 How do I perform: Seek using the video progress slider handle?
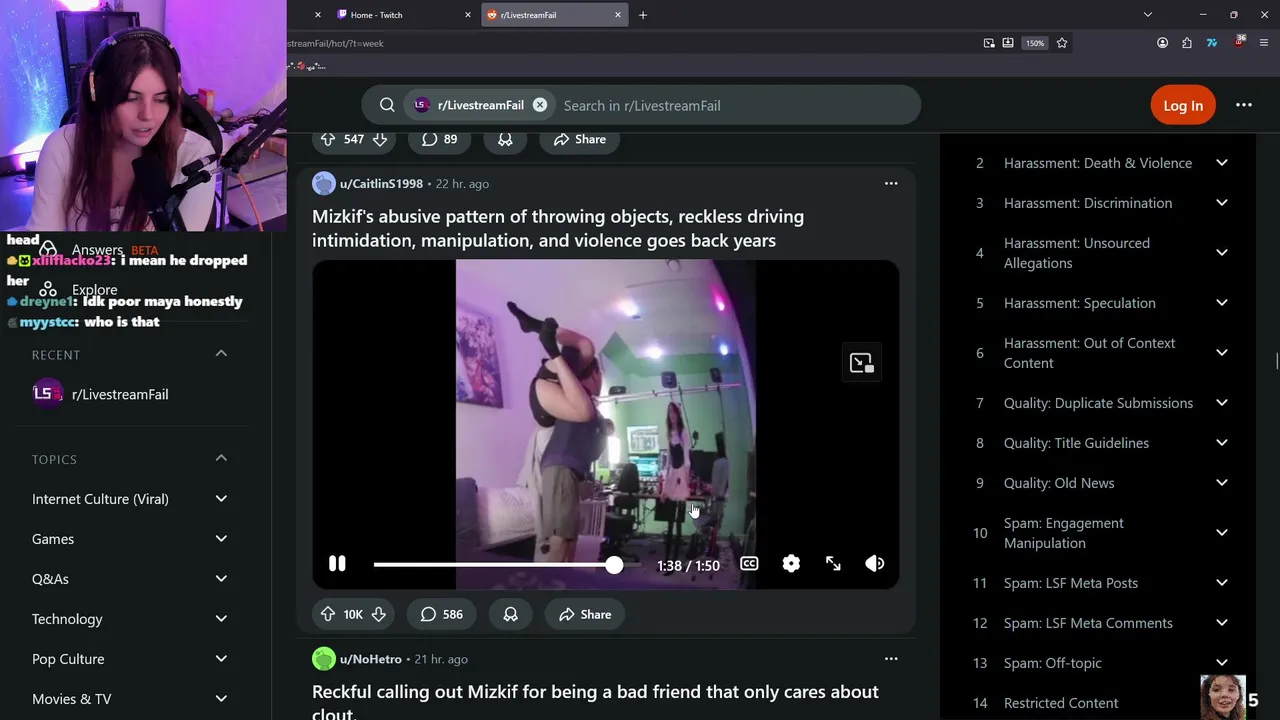point(614,565)
